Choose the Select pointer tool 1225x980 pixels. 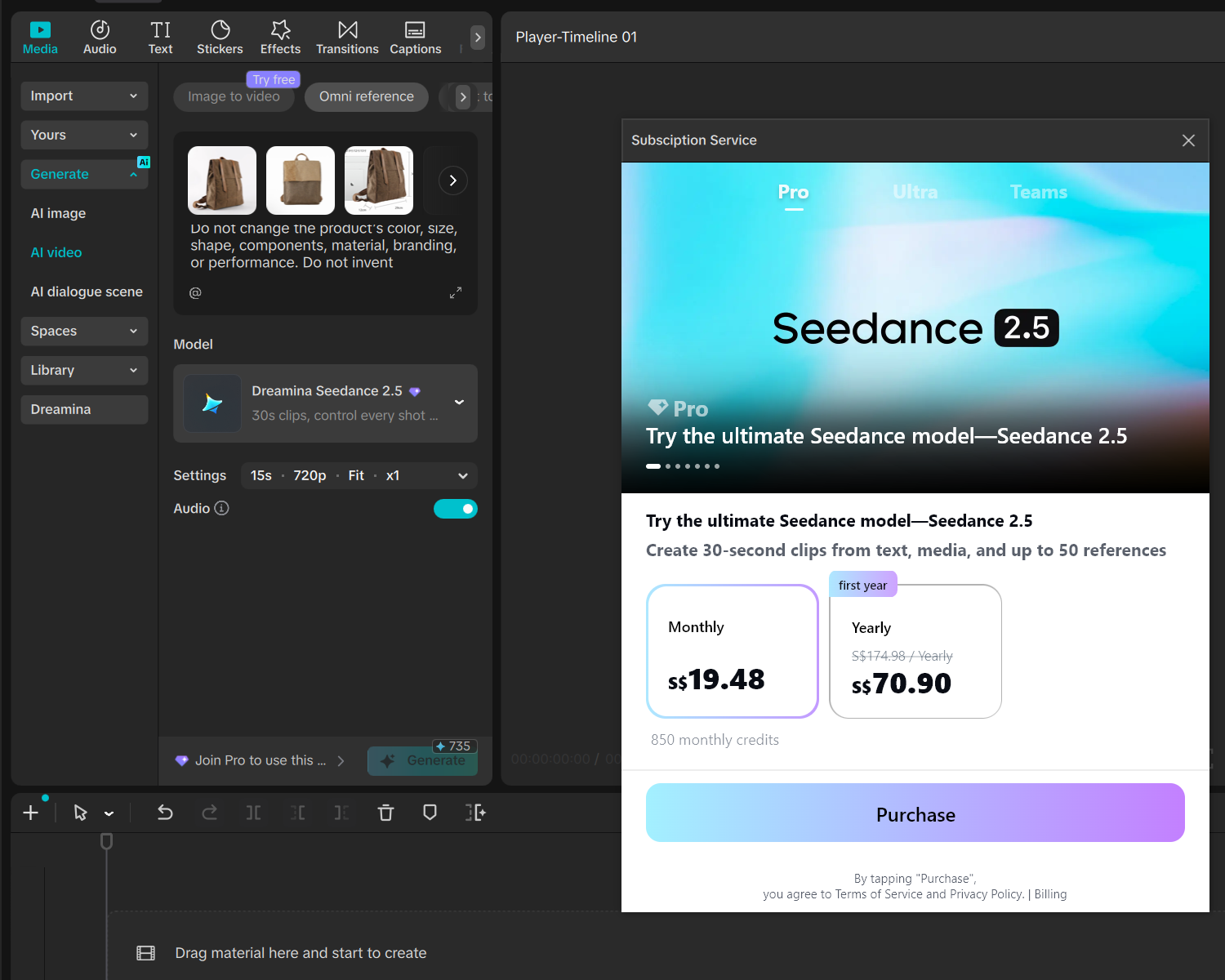(80, 813)
